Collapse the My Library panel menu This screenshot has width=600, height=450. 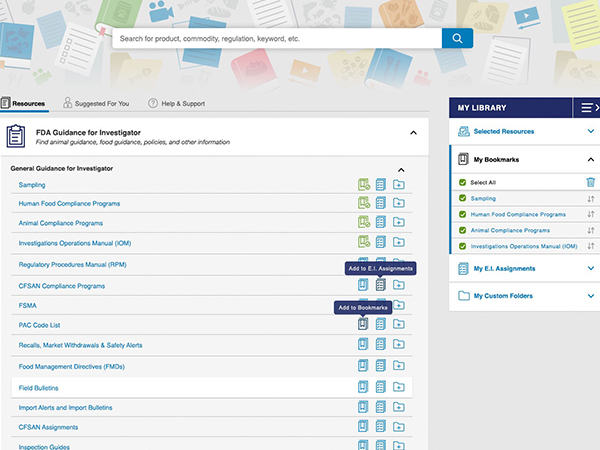click(x=589, y=108)
